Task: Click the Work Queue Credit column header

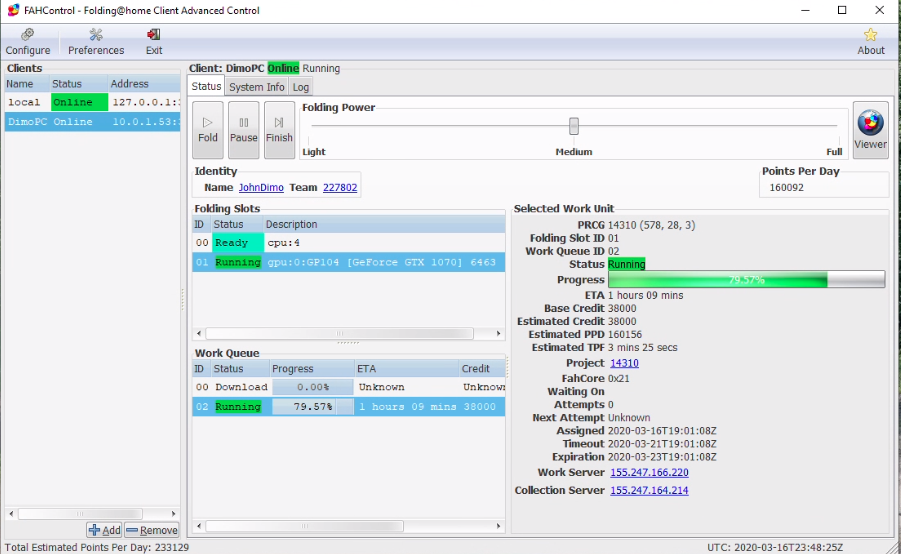Action: point(482,368)
